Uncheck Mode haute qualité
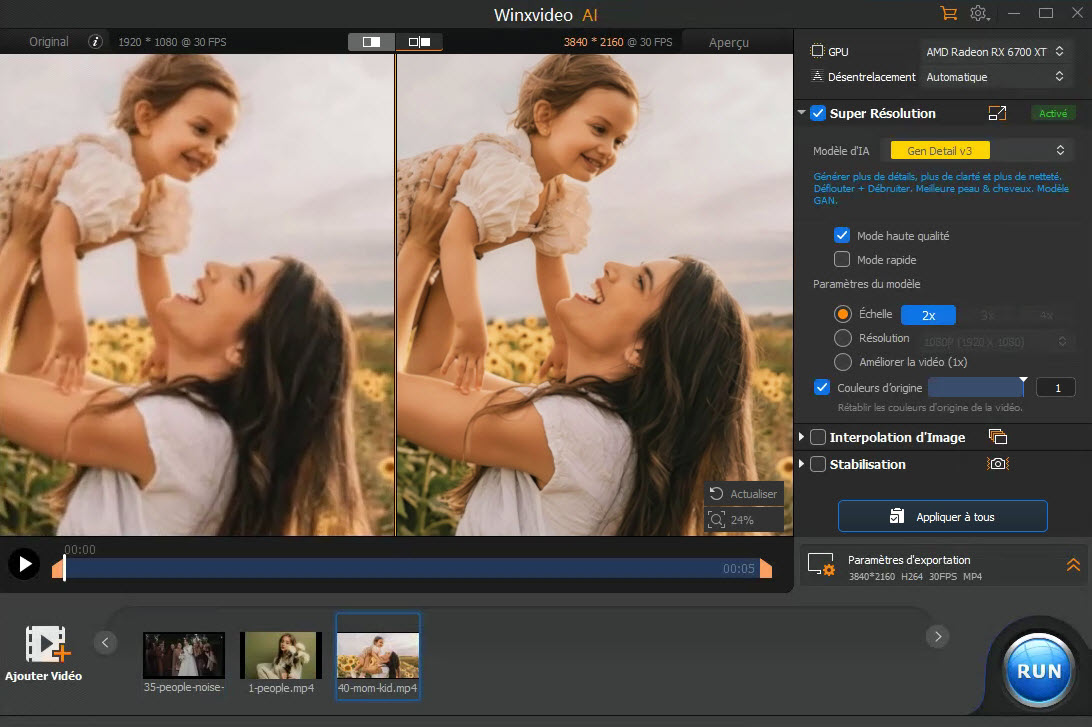Screen dimensions: 1092x727 (x=842, y=235)
